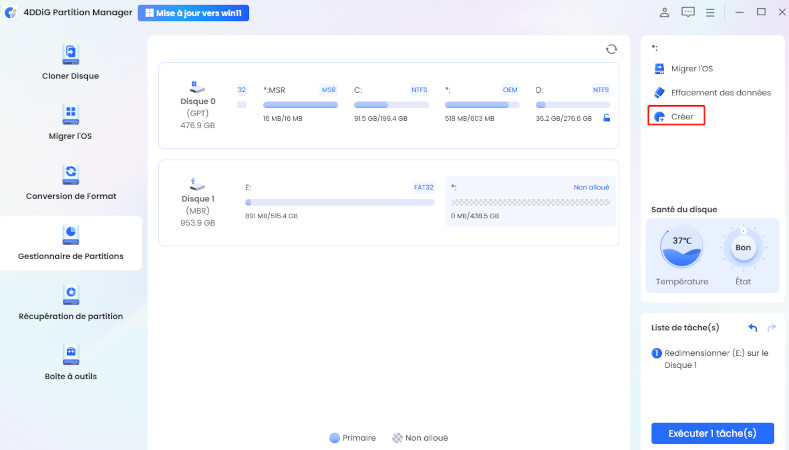Select the Redimensionner (E:) task entry

(711, 359)
